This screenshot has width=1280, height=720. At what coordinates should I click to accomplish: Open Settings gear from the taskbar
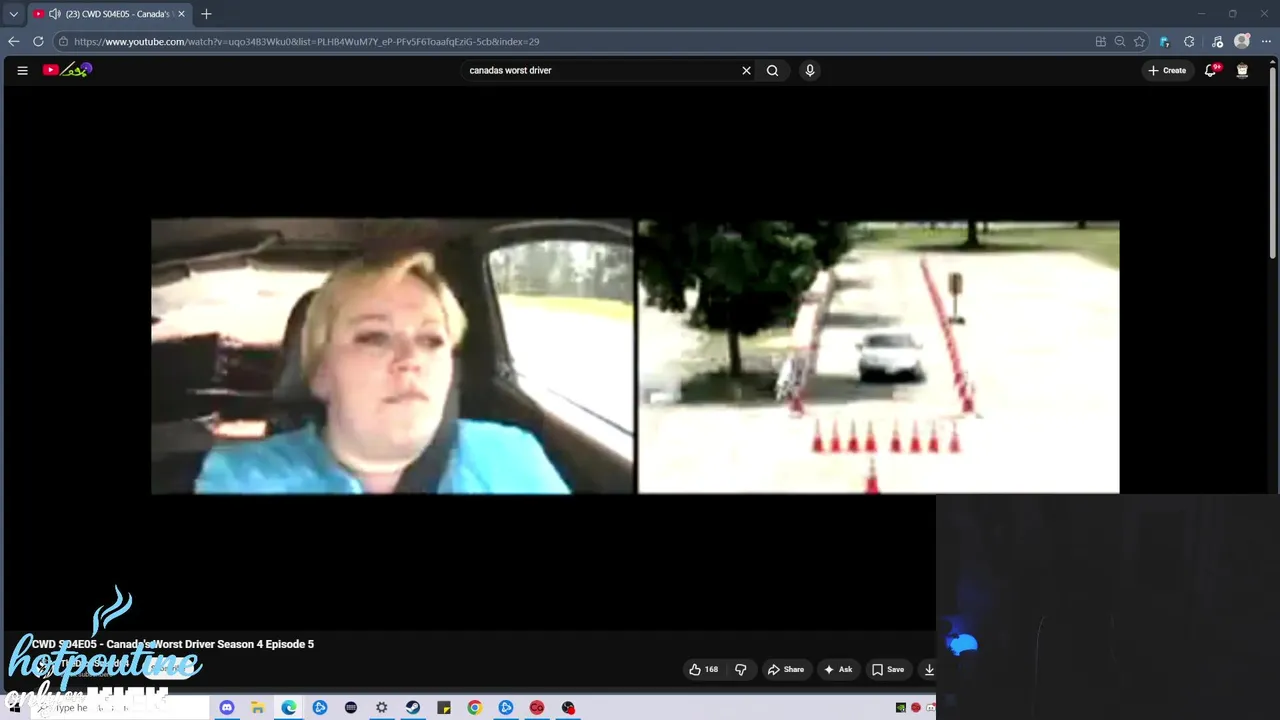point(381,707)
